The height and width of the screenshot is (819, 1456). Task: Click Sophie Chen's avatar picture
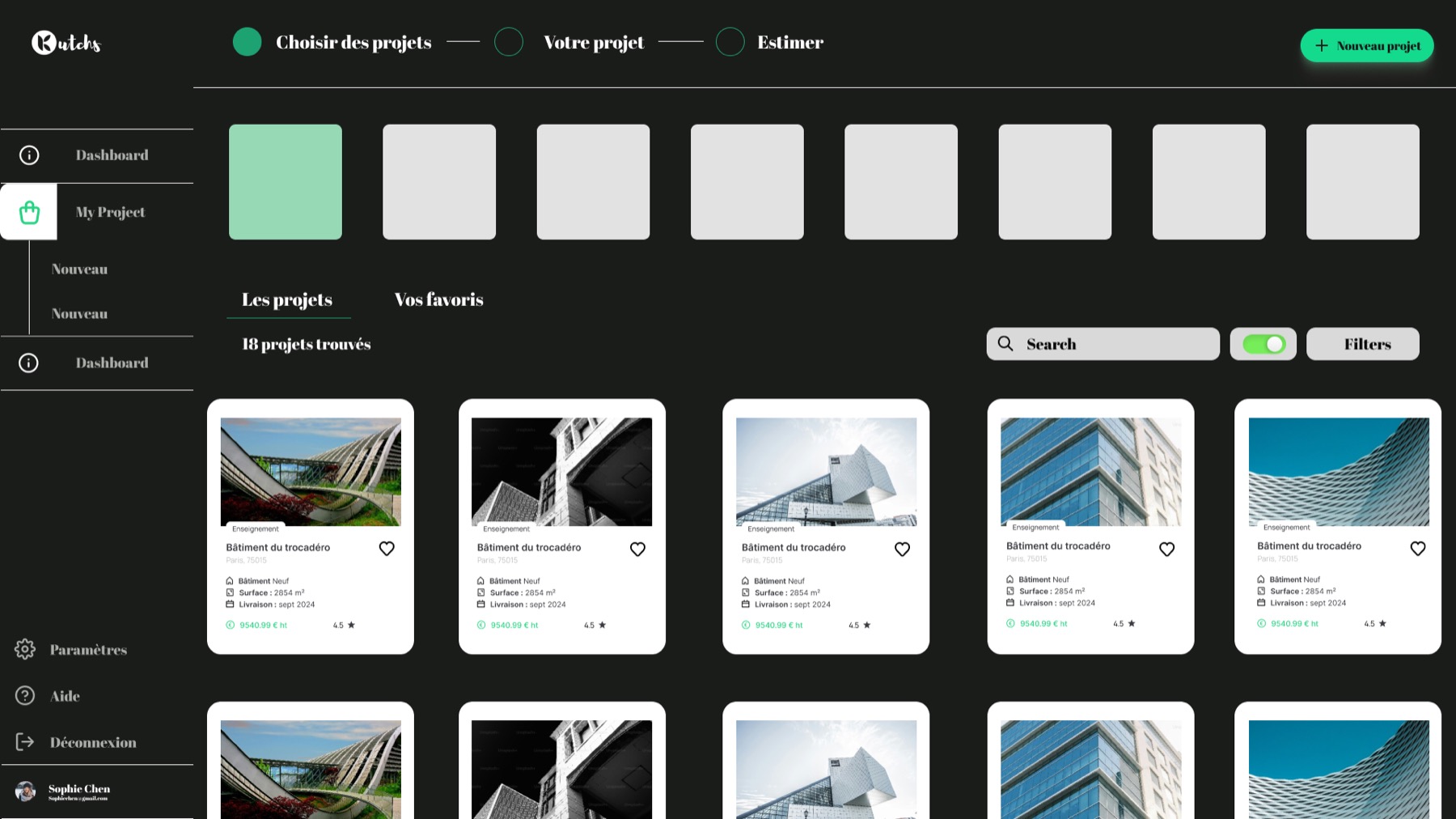coord(26,791)
